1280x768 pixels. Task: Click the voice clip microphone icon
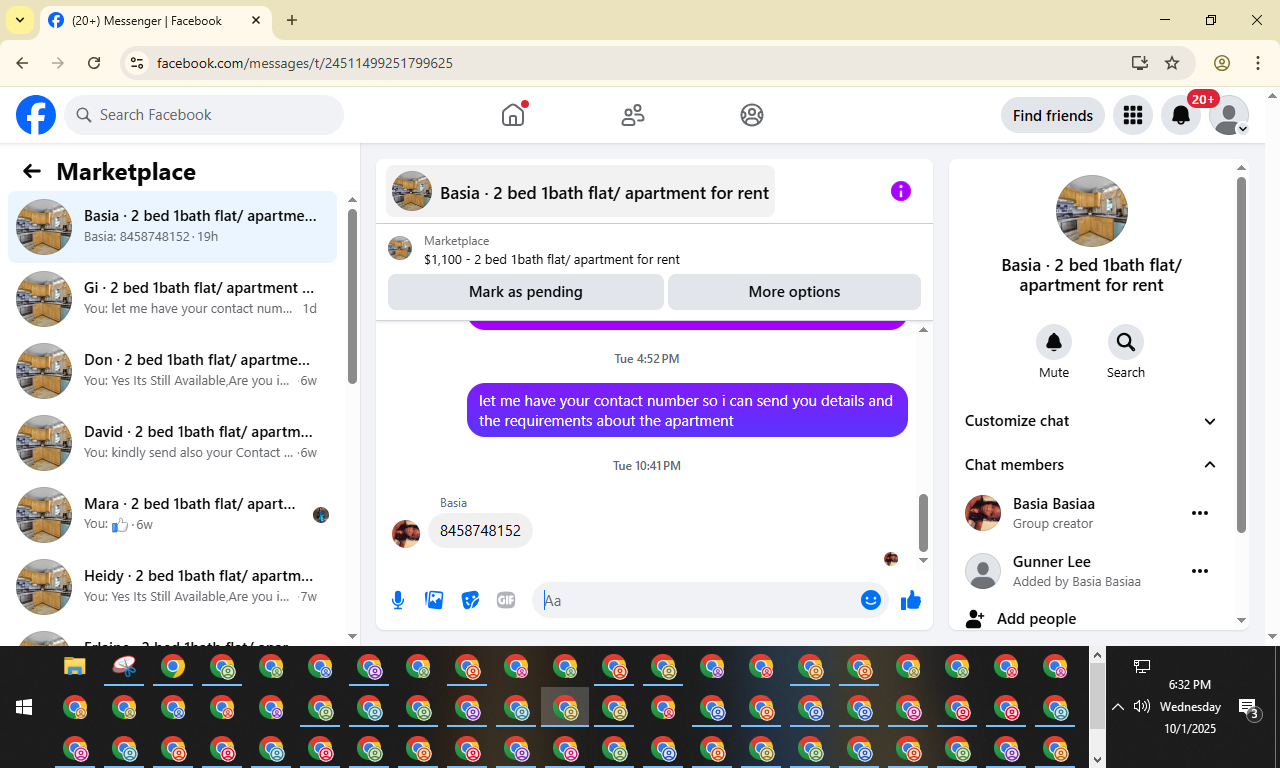point(398,600)
